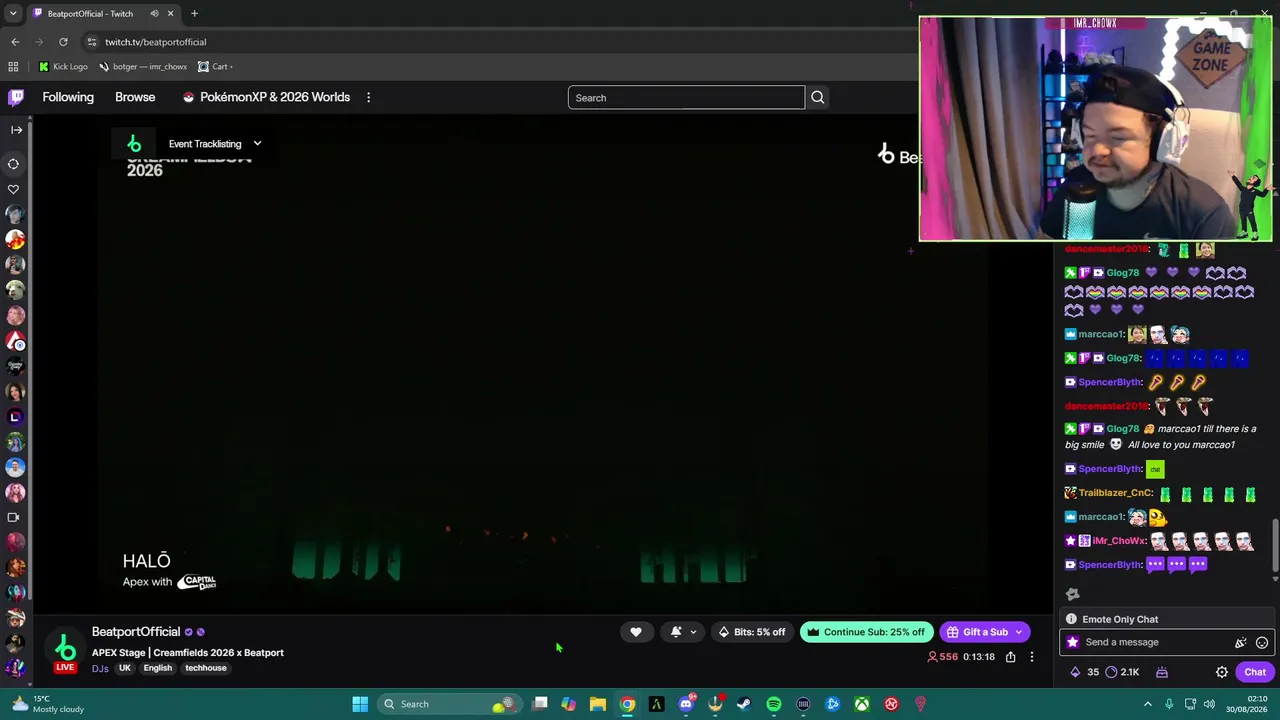The height and width of the screenshot is (720, 1280).
Task: Click the Beatport logo on the tracklisting panel
Action: 134,144
